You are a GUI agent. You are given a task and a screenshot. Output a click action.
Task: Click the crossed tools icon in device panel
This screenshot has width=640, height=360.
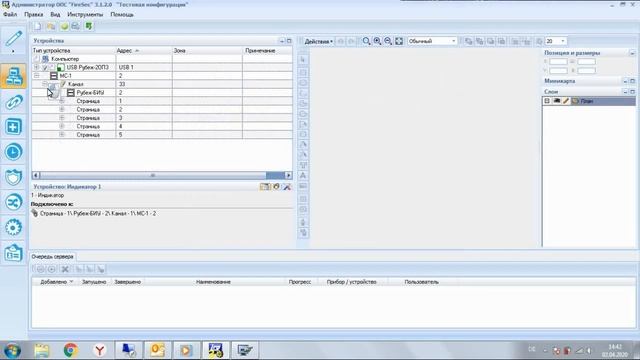pyautogui.click(x=287, y=187)
